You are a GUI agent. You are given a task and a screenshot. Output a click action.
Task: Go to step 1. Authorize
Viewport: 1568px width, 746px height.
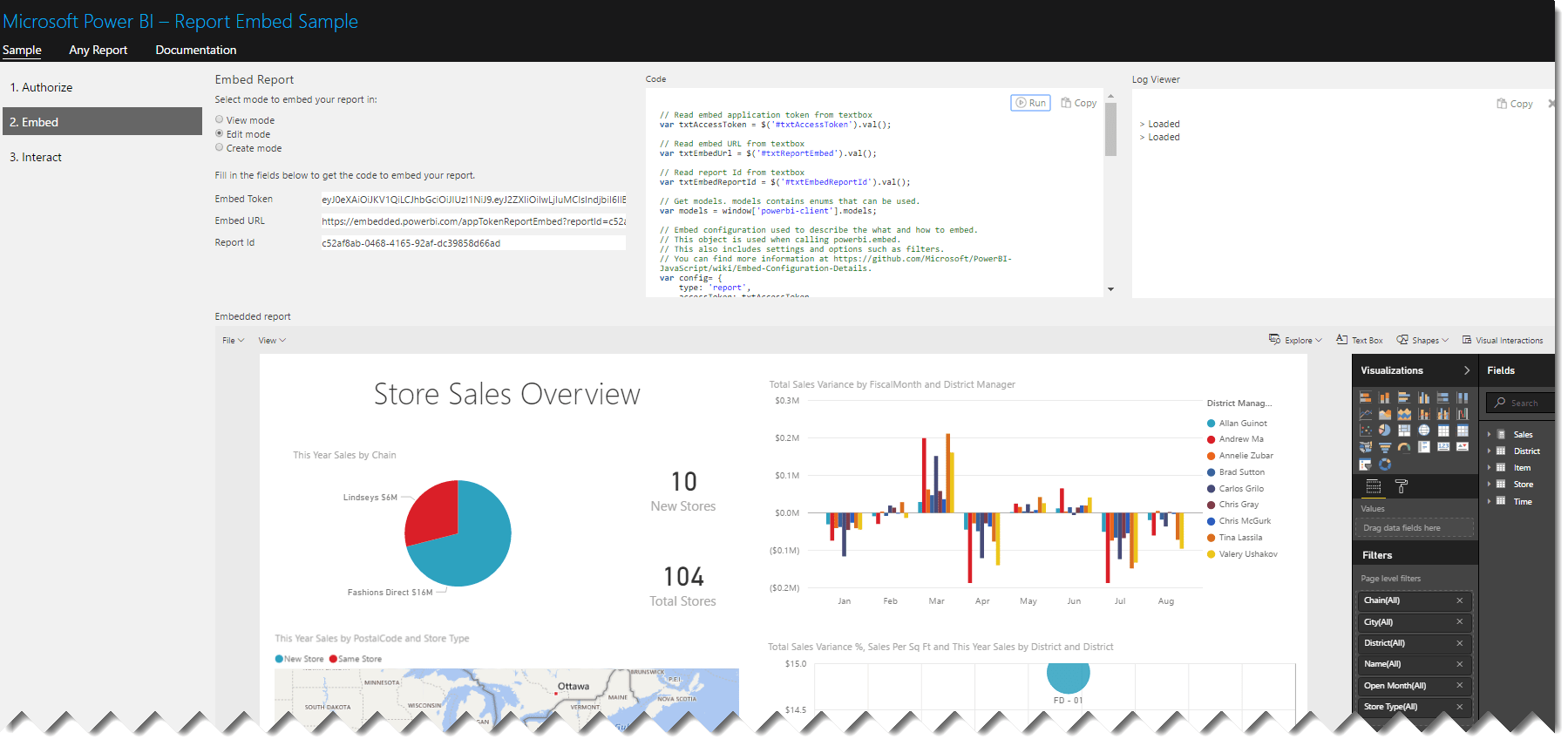tap(102, 87)
